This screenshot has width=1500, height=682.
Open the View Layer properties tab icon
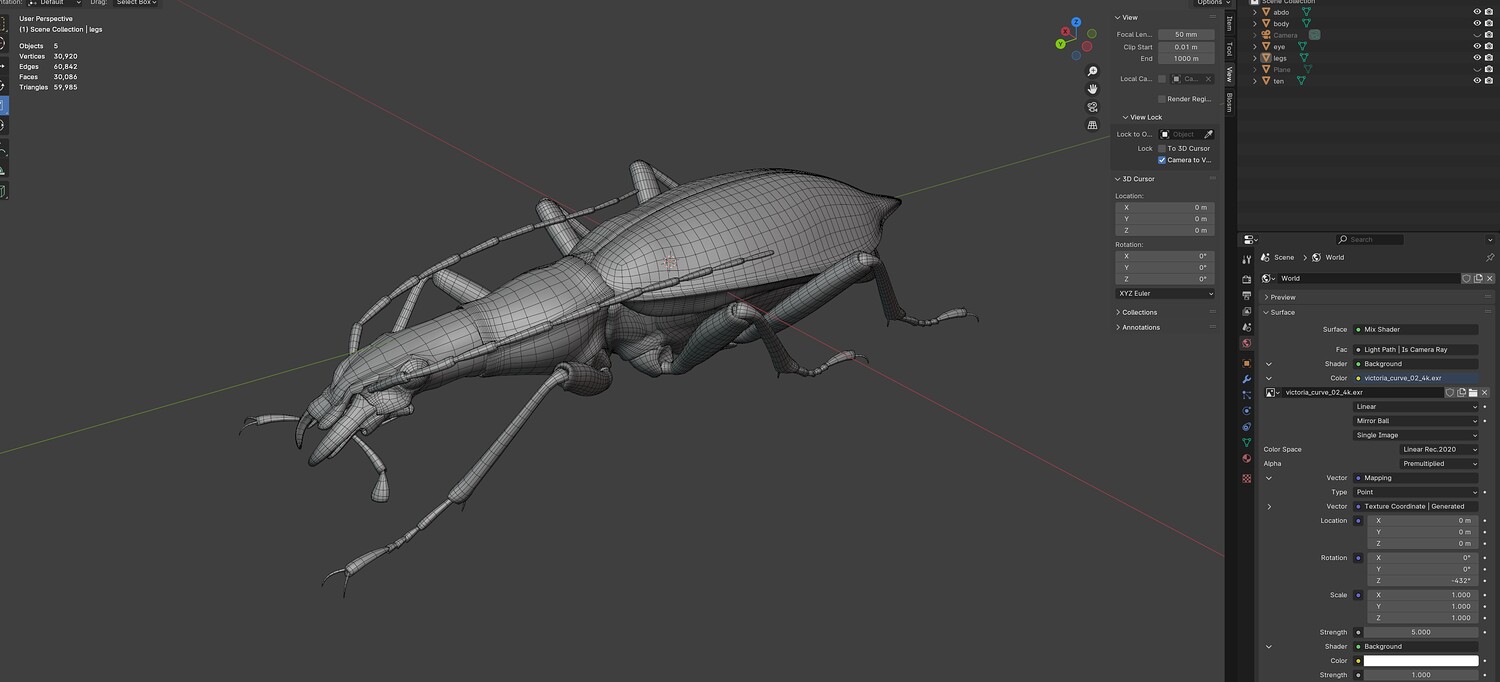tap(1246, 311)
